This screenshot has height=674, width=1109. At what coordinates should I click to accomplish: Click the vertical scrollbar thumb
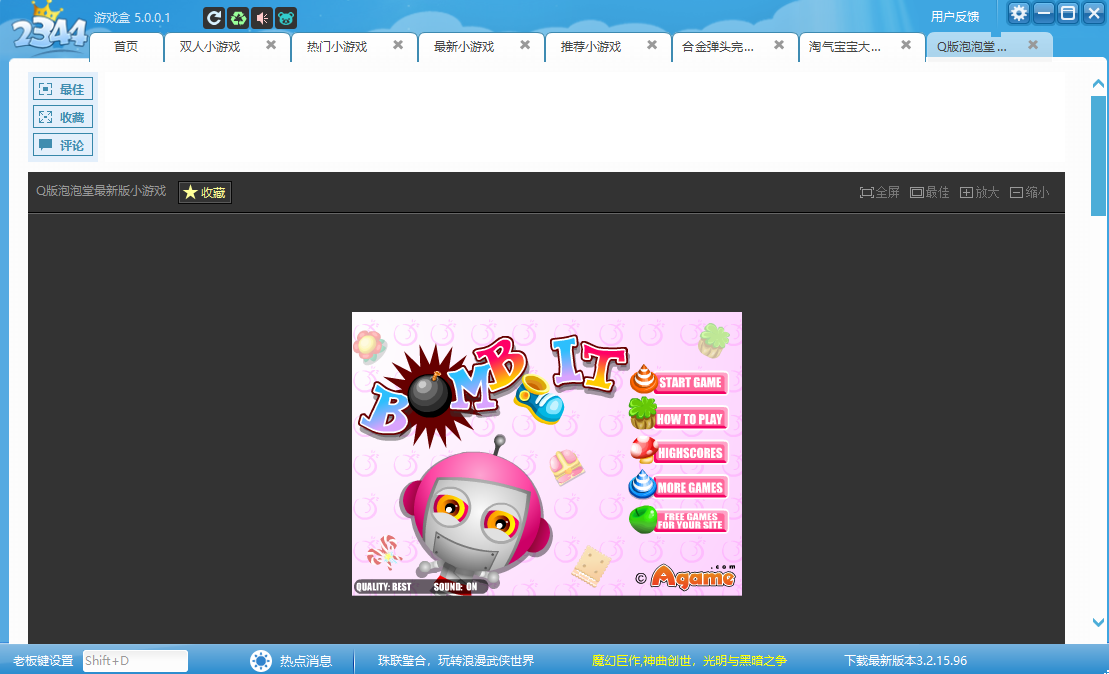coord(1098,156)
